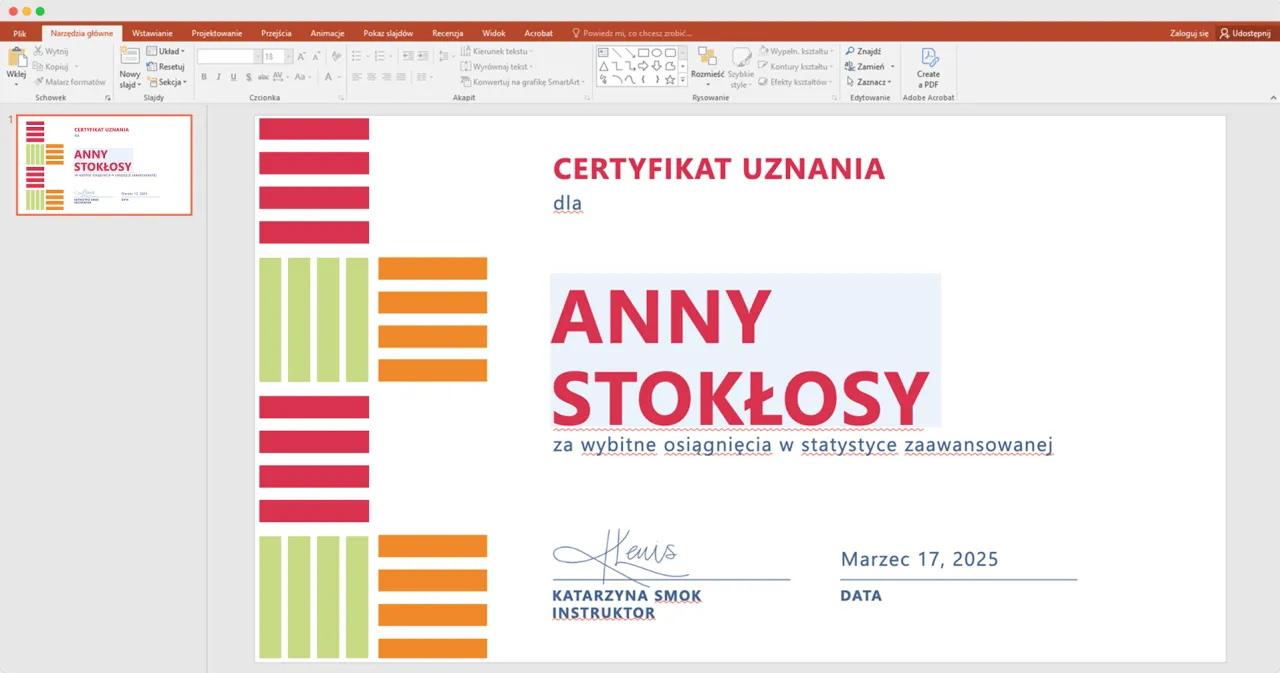This screenshot has height=673, width=1280.
Task: Click the Resetuj slide button
Action: click(165, 66)
